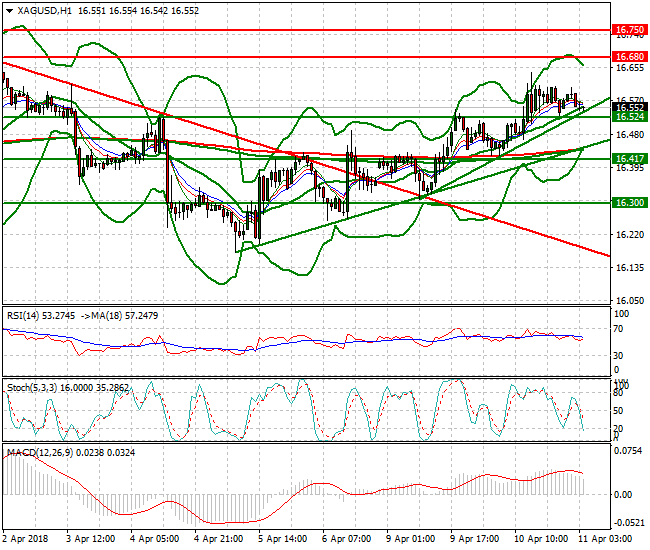This screenshot has width=650, height=550.
Task: Select the Stoch(5,3,3) indicator label
Action: pos(32,388)
